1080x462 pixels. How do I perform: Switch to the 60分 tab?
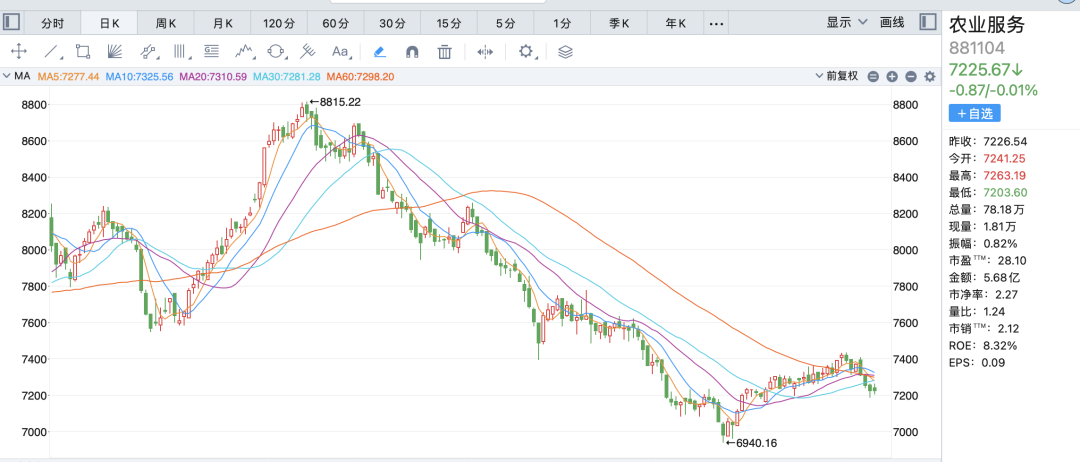click(x=336, y=22)
